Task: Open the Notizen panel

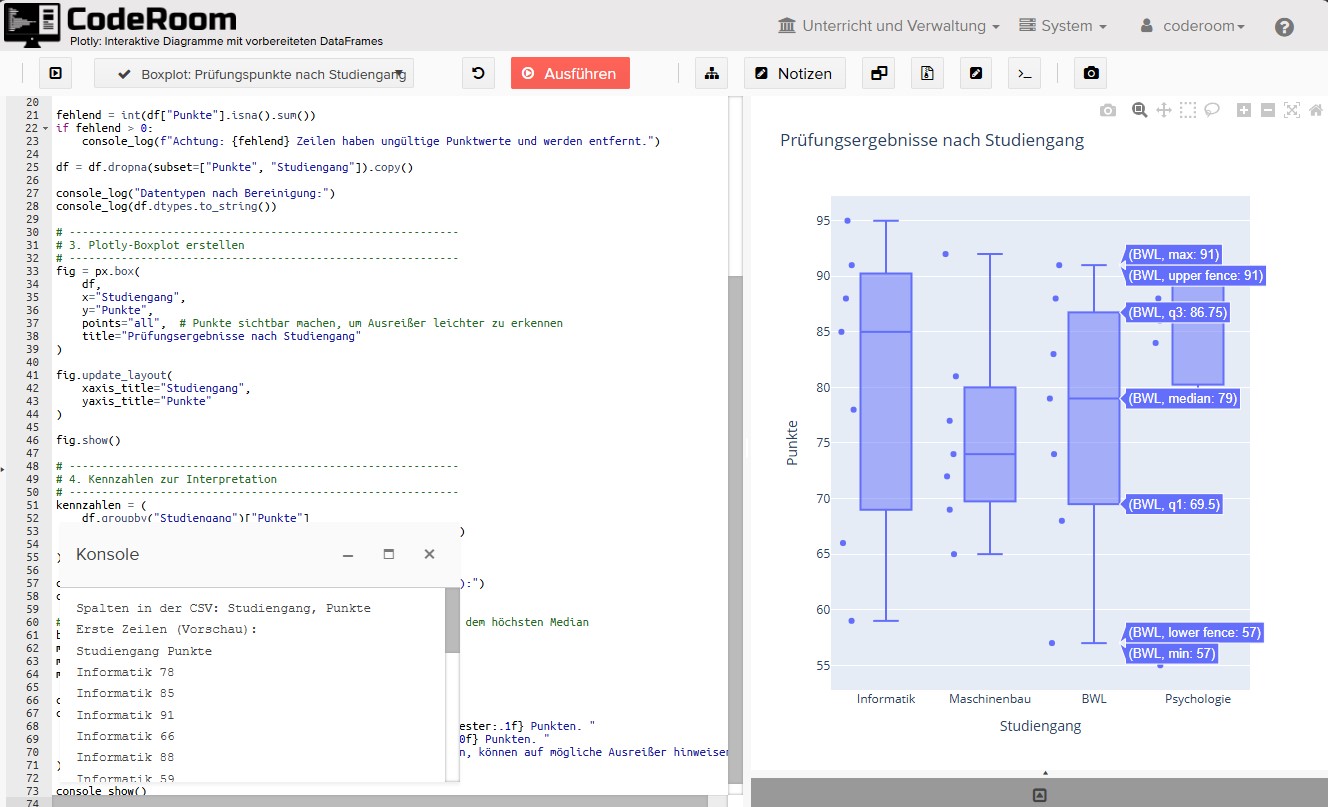Action: 794,73
